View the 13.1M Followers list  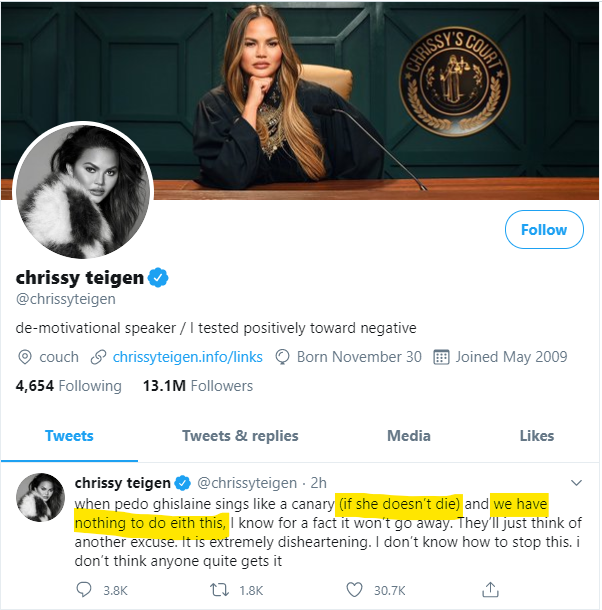[197, 386]
